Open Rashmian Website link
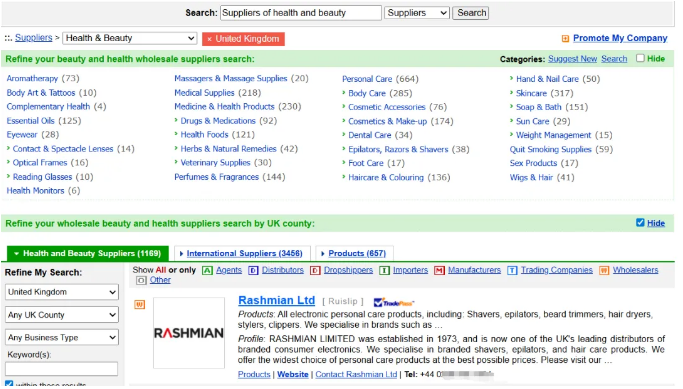Screen dimensions: 683x389 point(294,376)
